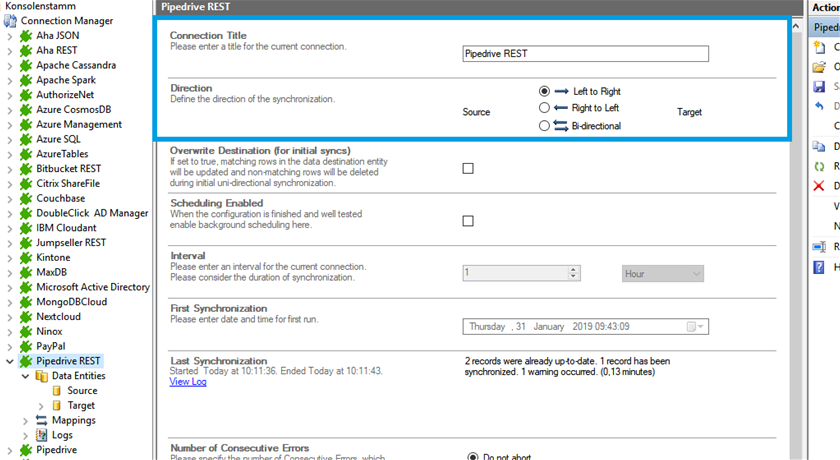Select the Bi-directional radio button

(x=544, y=126)
